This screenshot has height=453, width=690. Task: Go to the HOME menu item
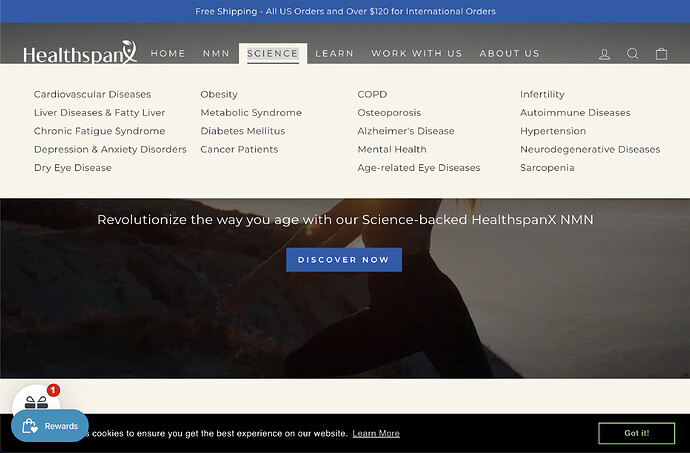(x=168, y=53)
